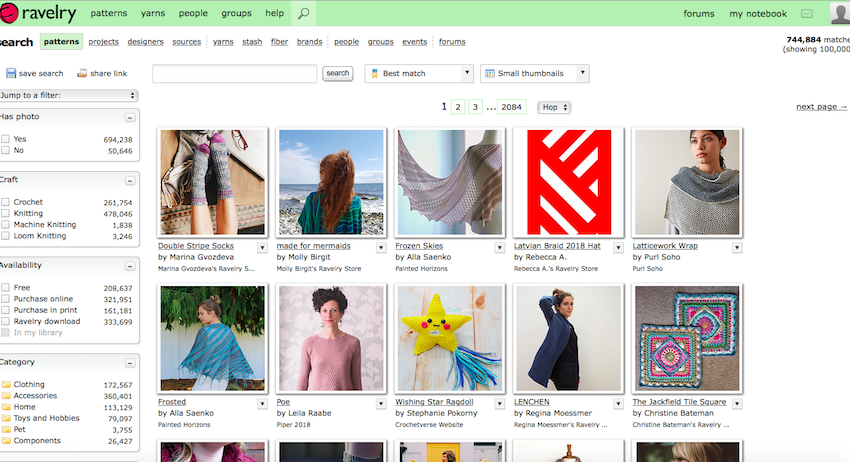Switch to the brands search tab
Screen dimensions: 850x462
coord(310,42)
